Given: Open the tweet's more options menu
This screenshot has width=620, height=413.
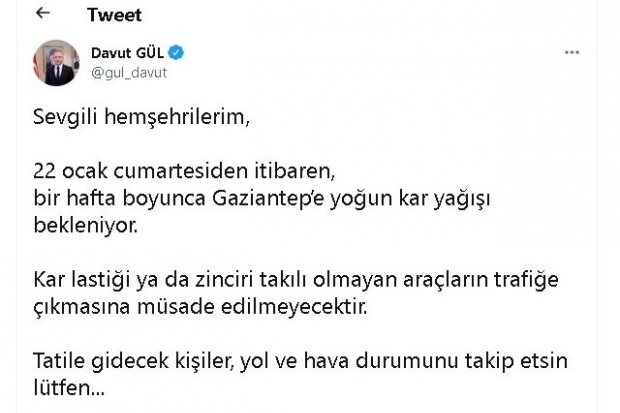Looking at the screenshot, I should [571, 50].
